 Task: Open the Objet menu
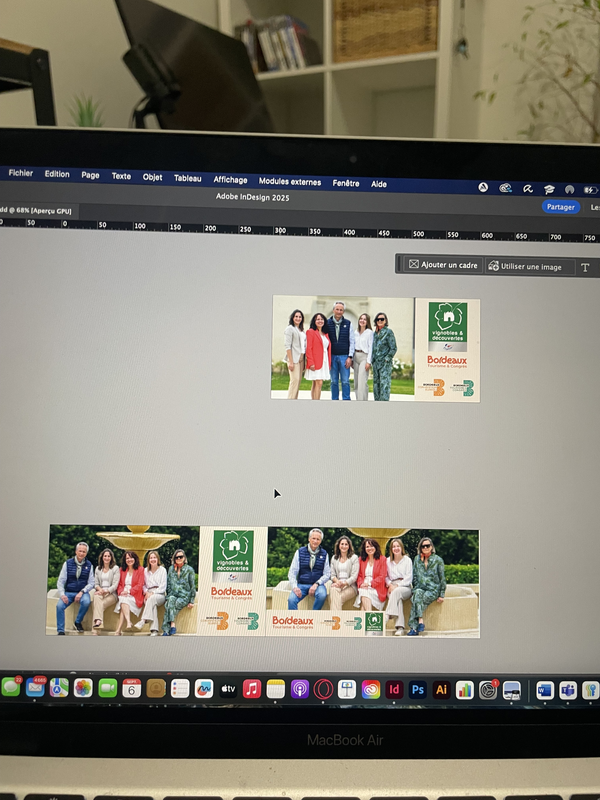[152, 177]
